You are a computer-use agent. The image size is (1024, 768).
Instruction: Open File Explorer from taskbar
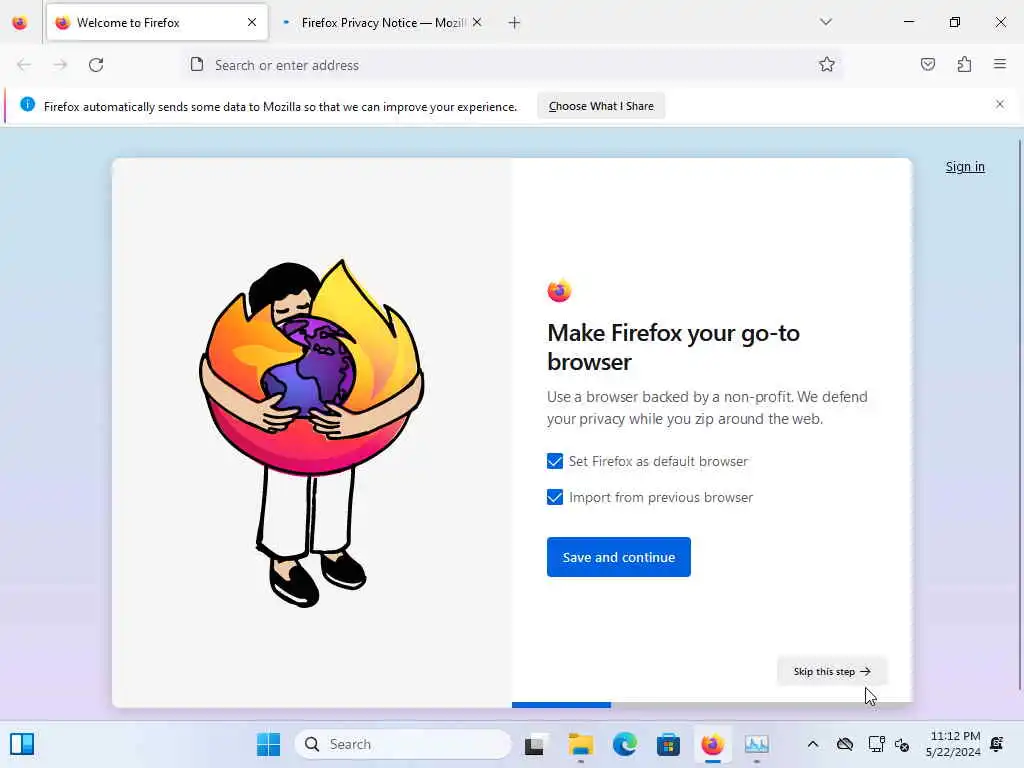pos(580,744)
